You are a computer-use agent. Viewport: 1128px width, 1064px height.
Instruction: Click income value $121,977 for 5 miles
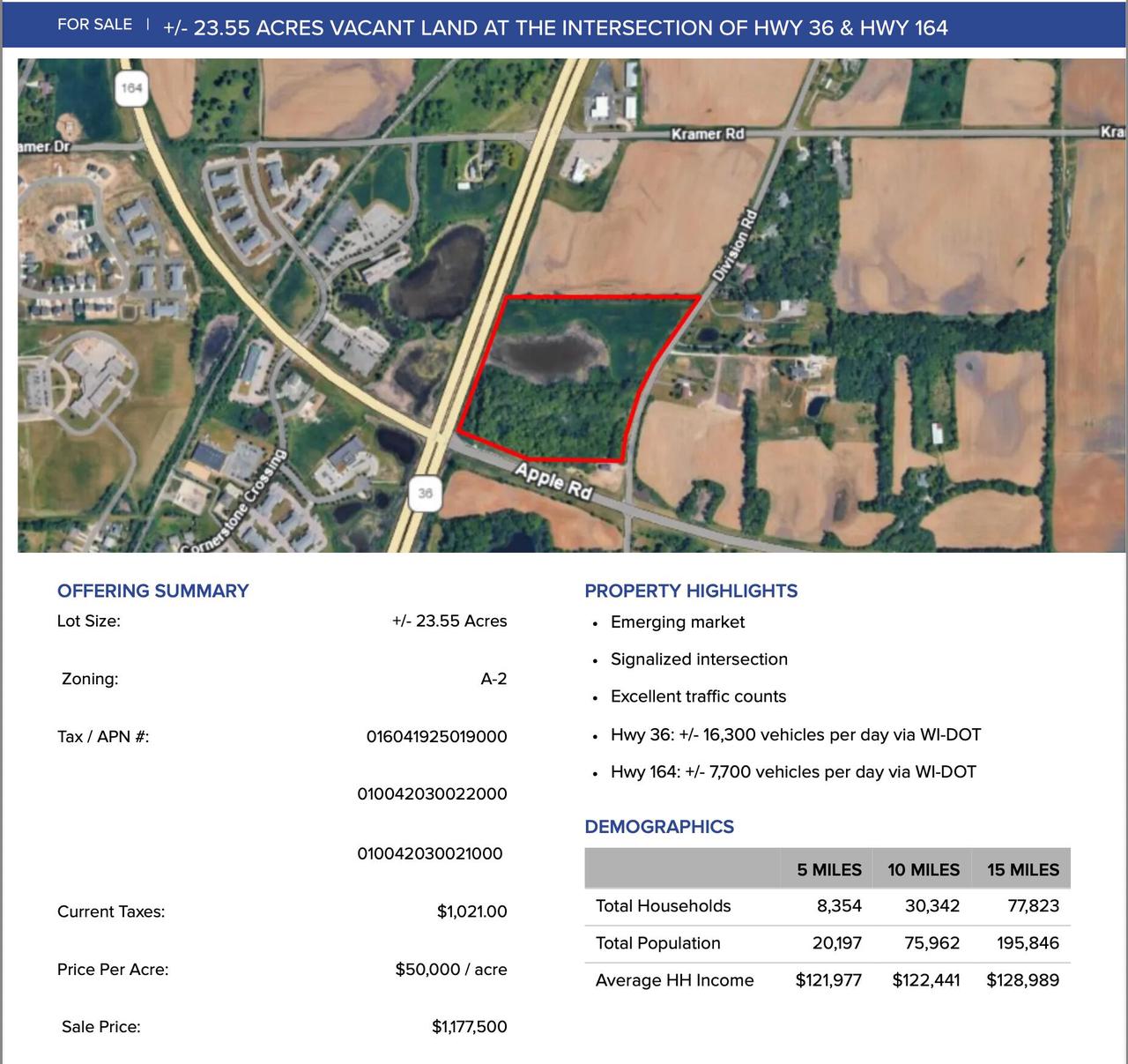point(828,980)
